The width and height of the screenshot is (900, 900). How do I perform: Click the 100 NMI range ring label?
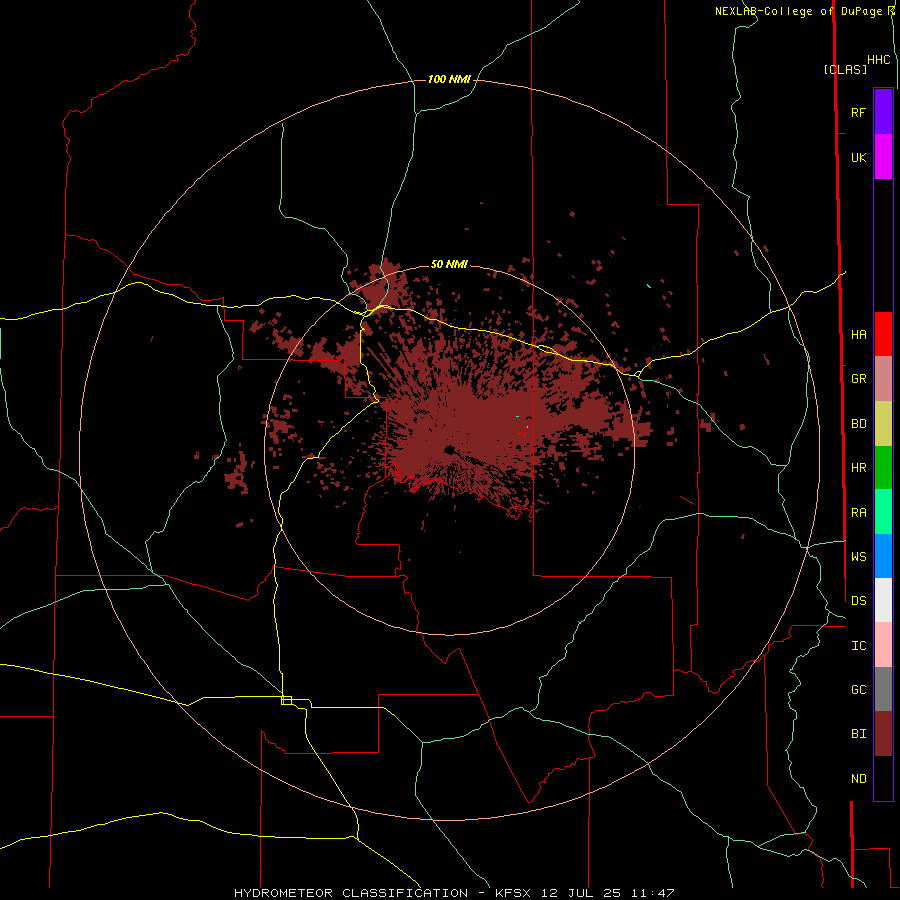click(449, 79)
